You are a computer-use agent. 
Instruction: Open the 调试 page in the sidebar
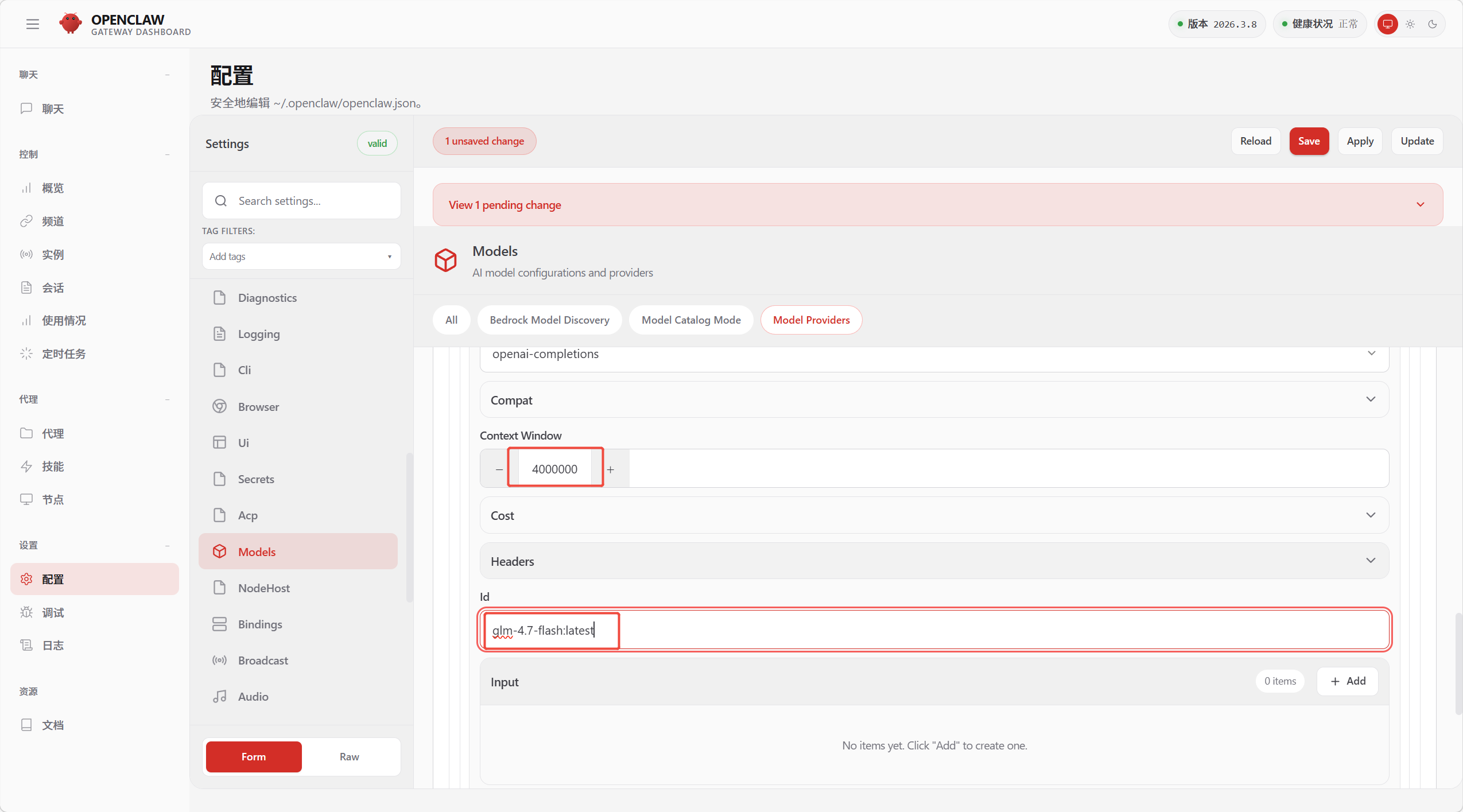pos(53,612)
